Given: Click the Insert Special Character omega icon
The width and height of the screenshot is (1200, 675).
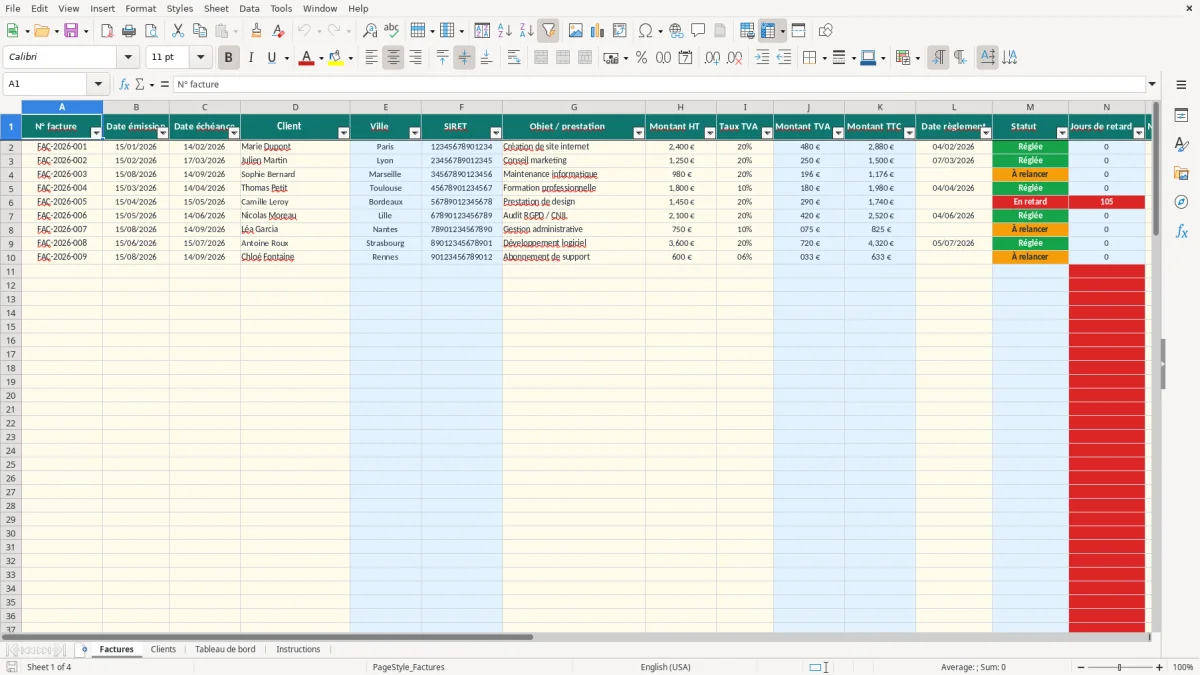Looking at the screenshot, I should pos(645,31).
